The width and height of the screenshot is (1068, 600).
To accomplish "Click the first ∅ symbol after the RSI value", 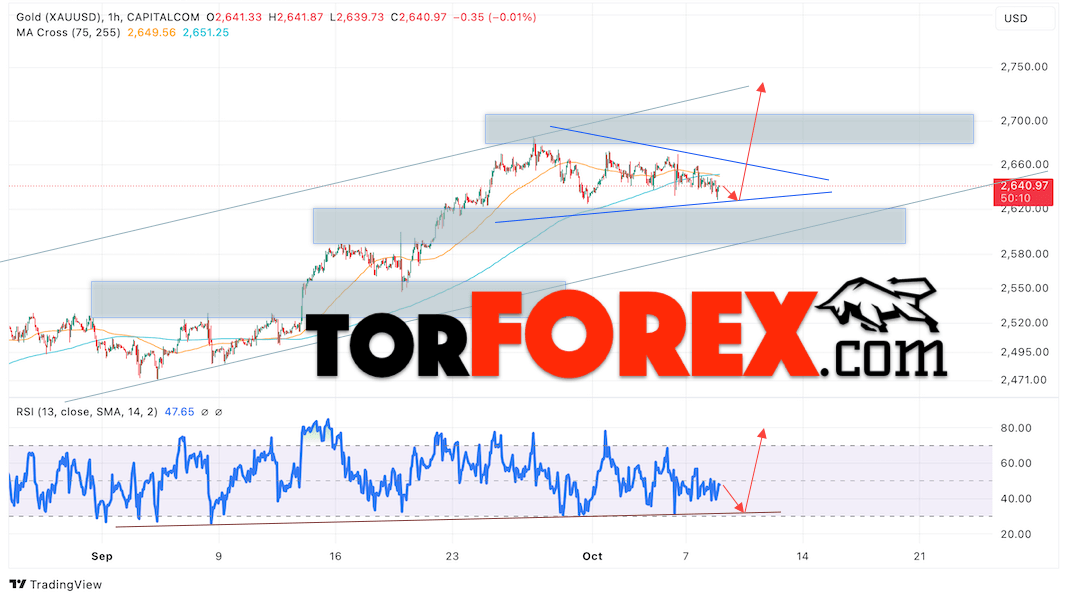I will pos(204,411).
